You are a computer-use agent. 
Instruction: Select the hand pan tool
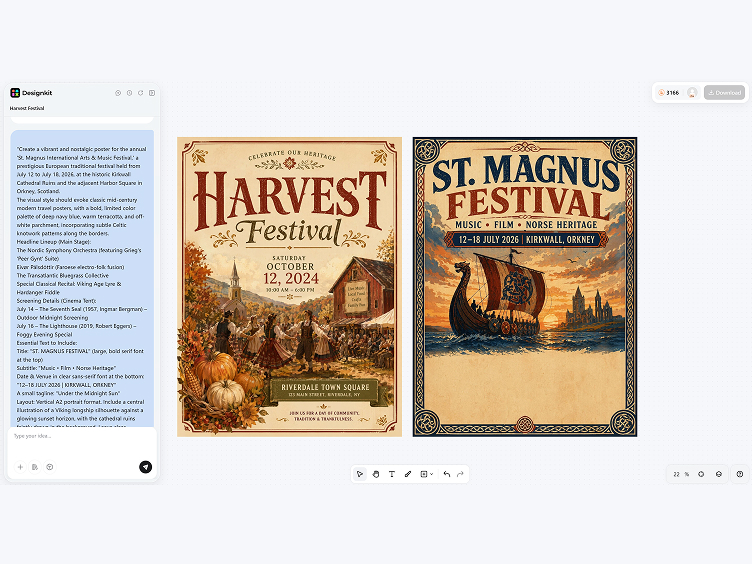(x=376, y=474)
